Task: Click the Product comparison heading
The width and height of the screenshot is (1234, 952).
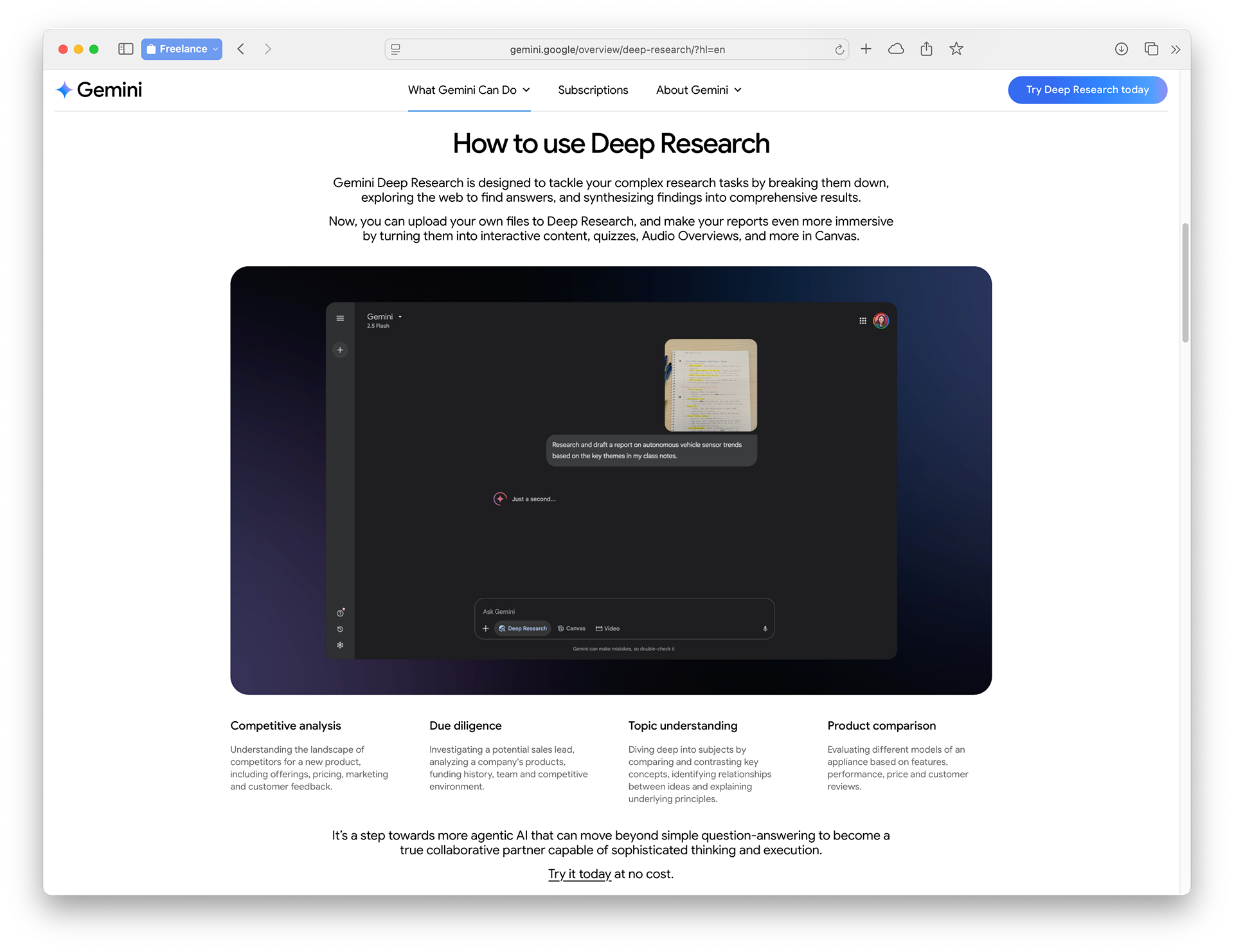Action: [881, 726]
